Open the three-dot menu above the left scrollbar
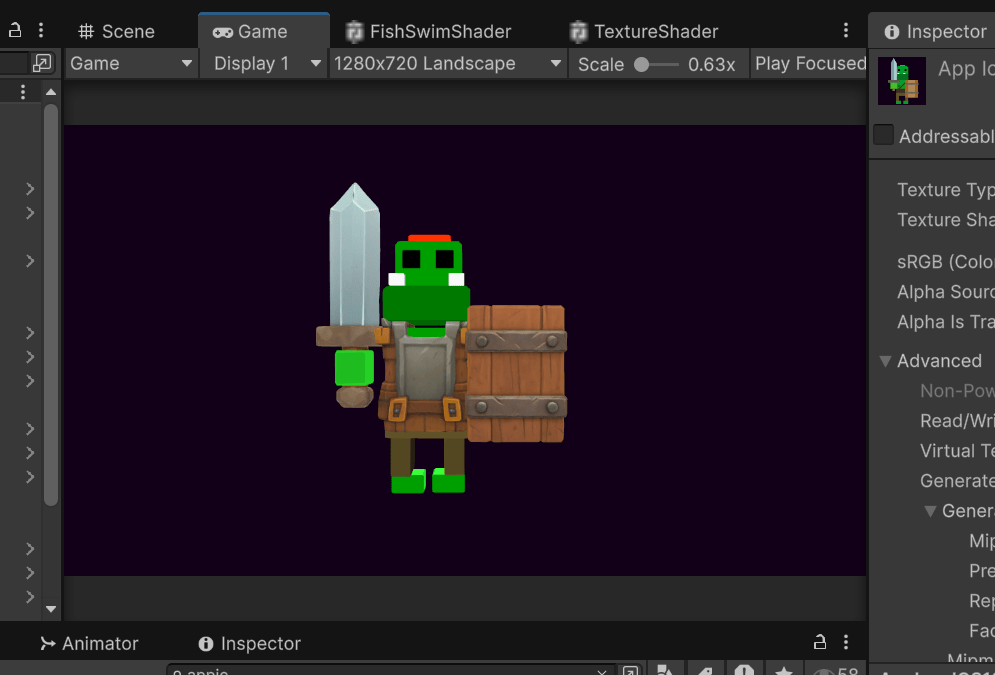Image resolution: width=995 pixels, height=675 pixels. tap(23, 92)
